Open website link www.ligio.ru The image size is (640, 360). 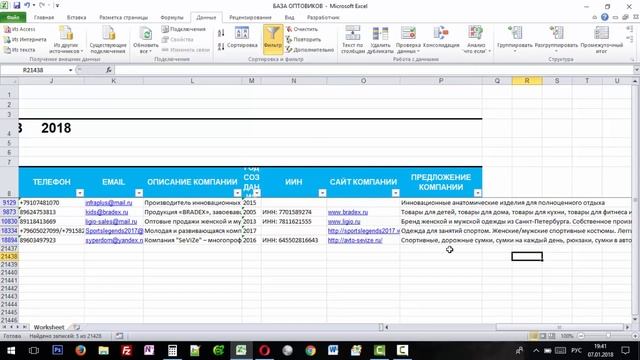pyautogui.click(x=344, y=221)
